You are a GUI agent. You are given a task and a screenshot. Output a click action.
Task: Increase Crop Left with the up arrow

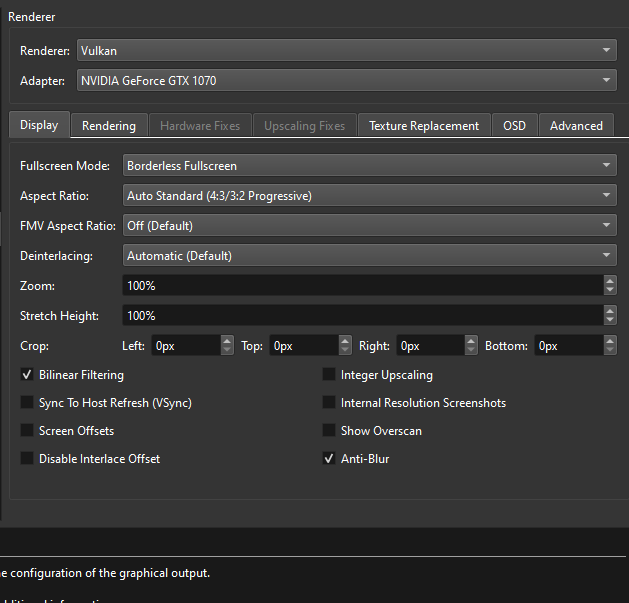pos(227,341)
